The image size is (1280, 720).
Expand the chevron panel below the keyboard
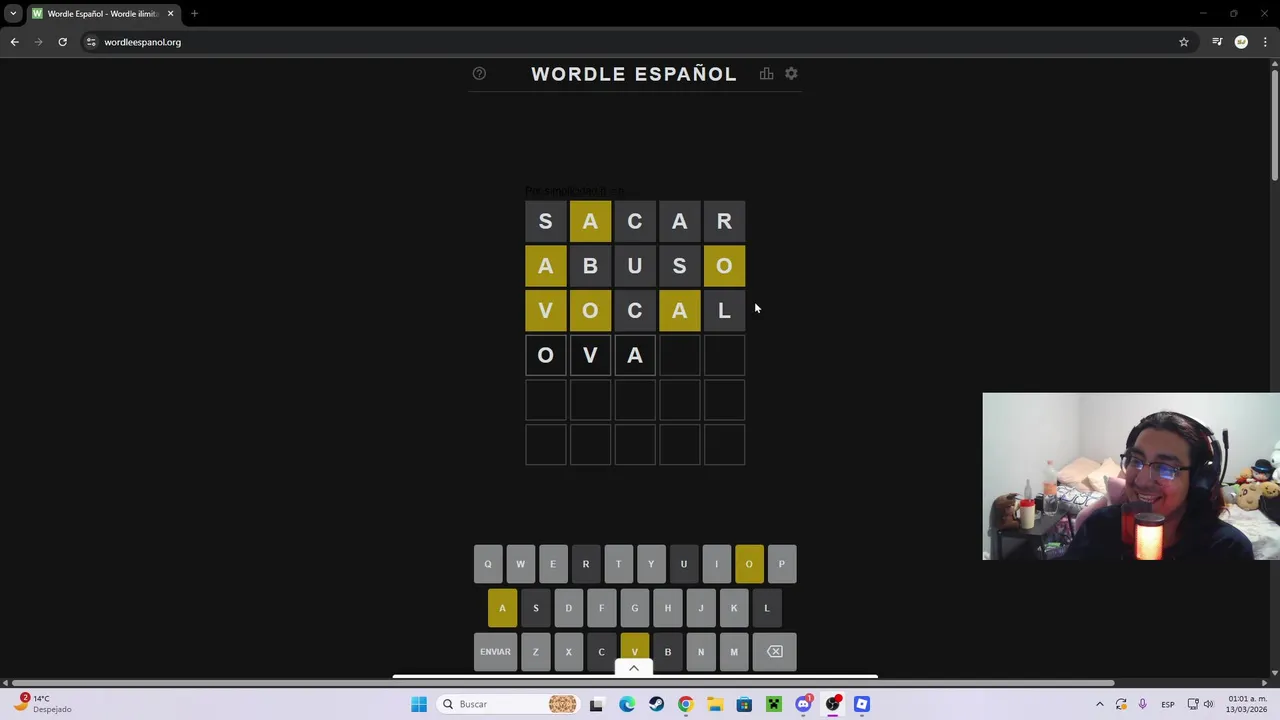tap(634, 668)
